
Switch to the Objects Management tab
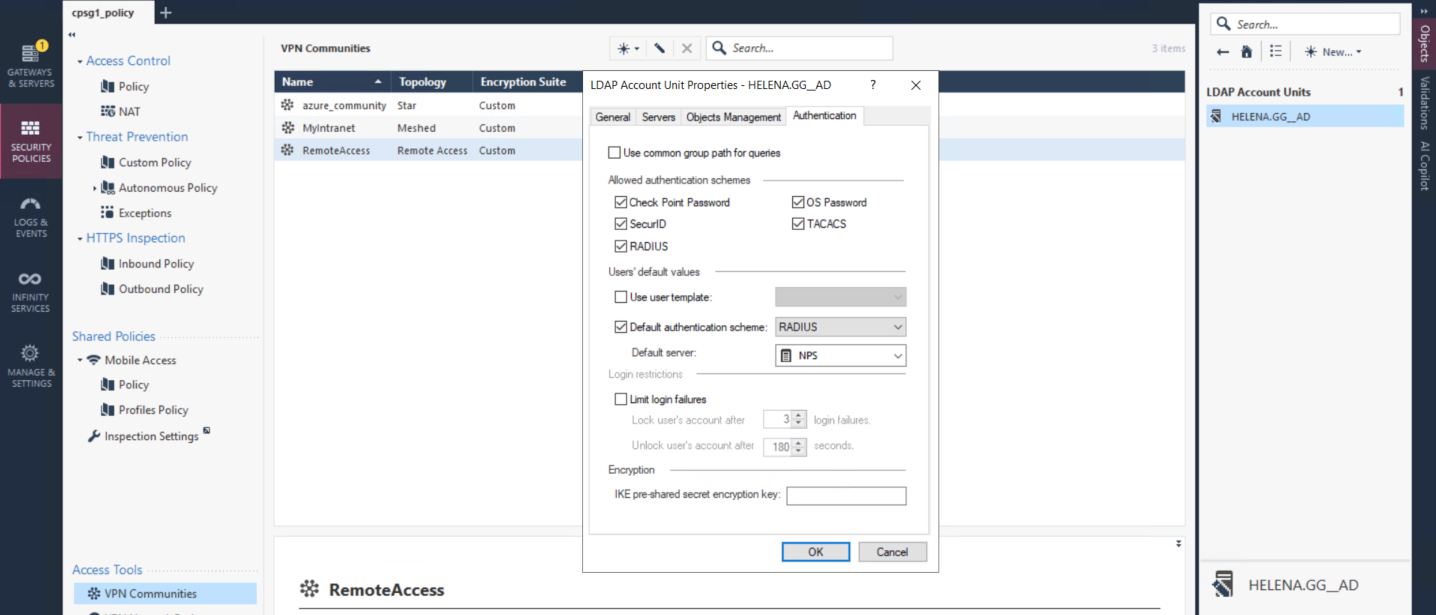(x=733, y=117)
